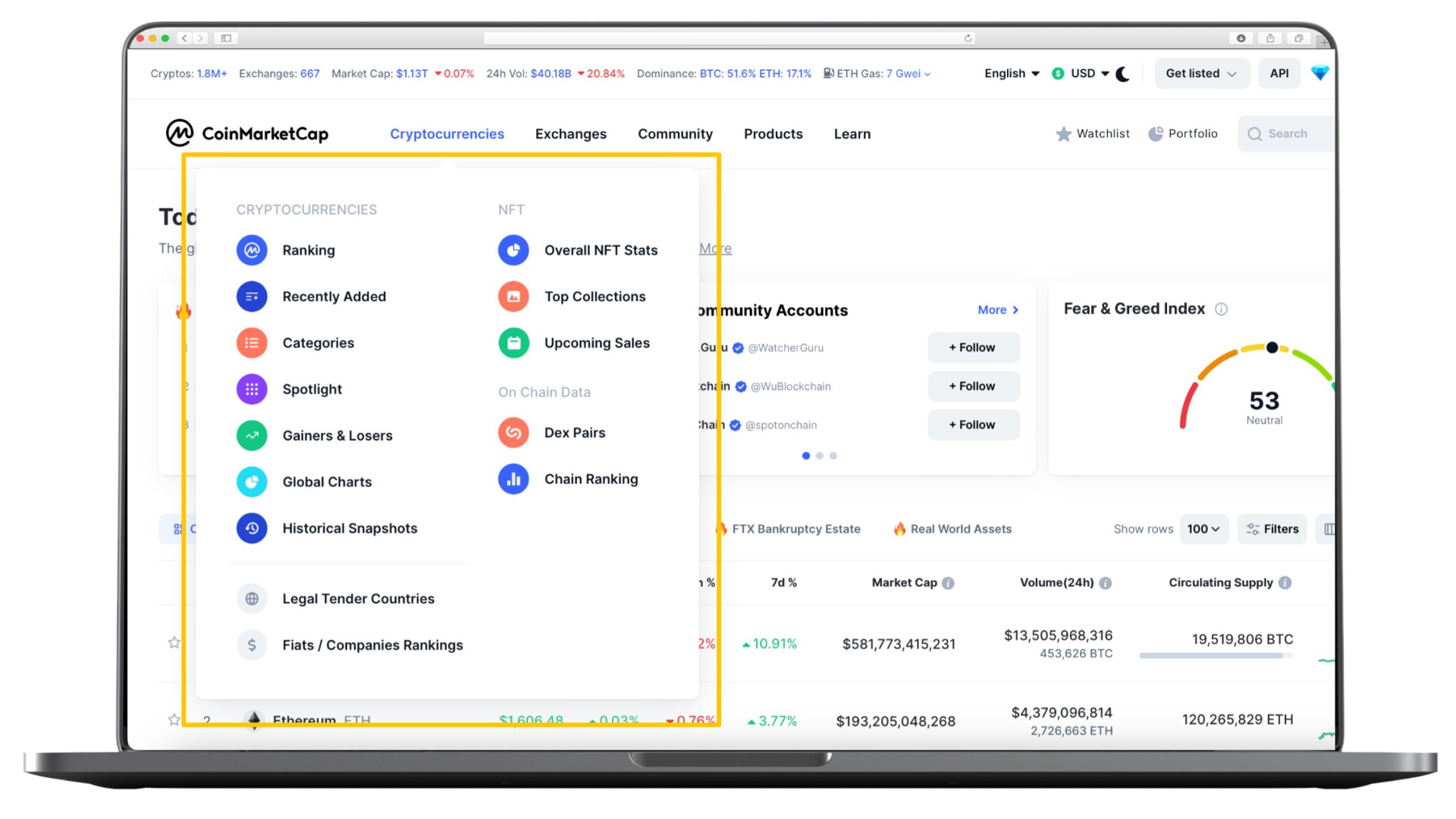Sort by the 7d % column header
The height and width of the screenshot is (819, 1456).
pos(783,582)
